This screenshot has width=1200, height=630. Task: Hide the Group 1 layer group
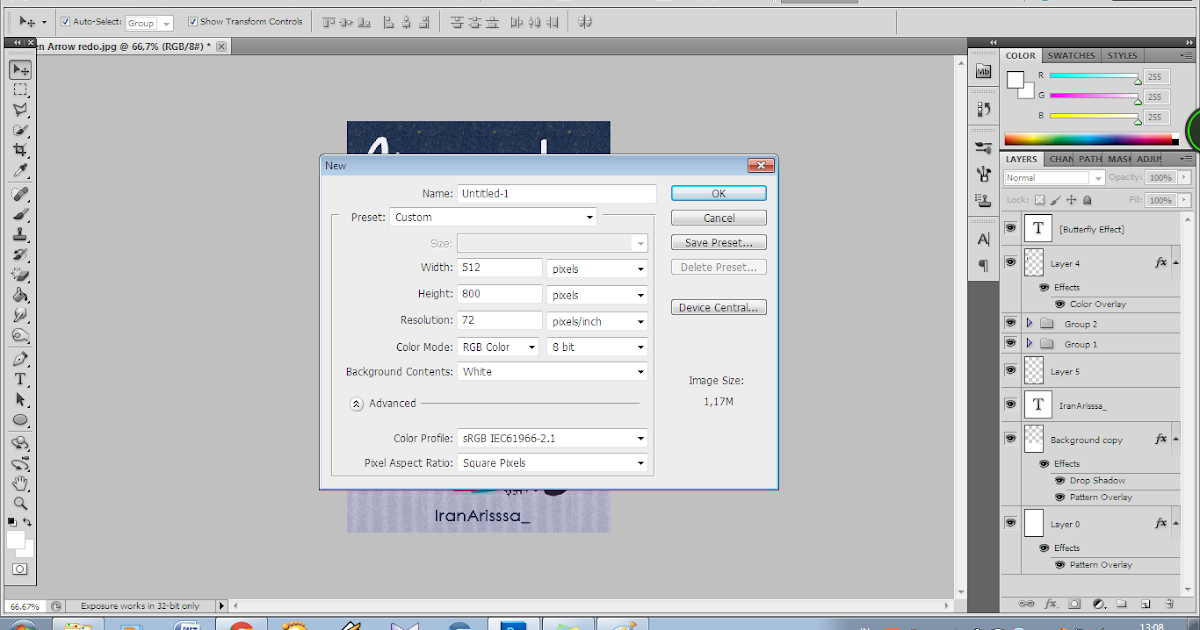(1011, 344)
